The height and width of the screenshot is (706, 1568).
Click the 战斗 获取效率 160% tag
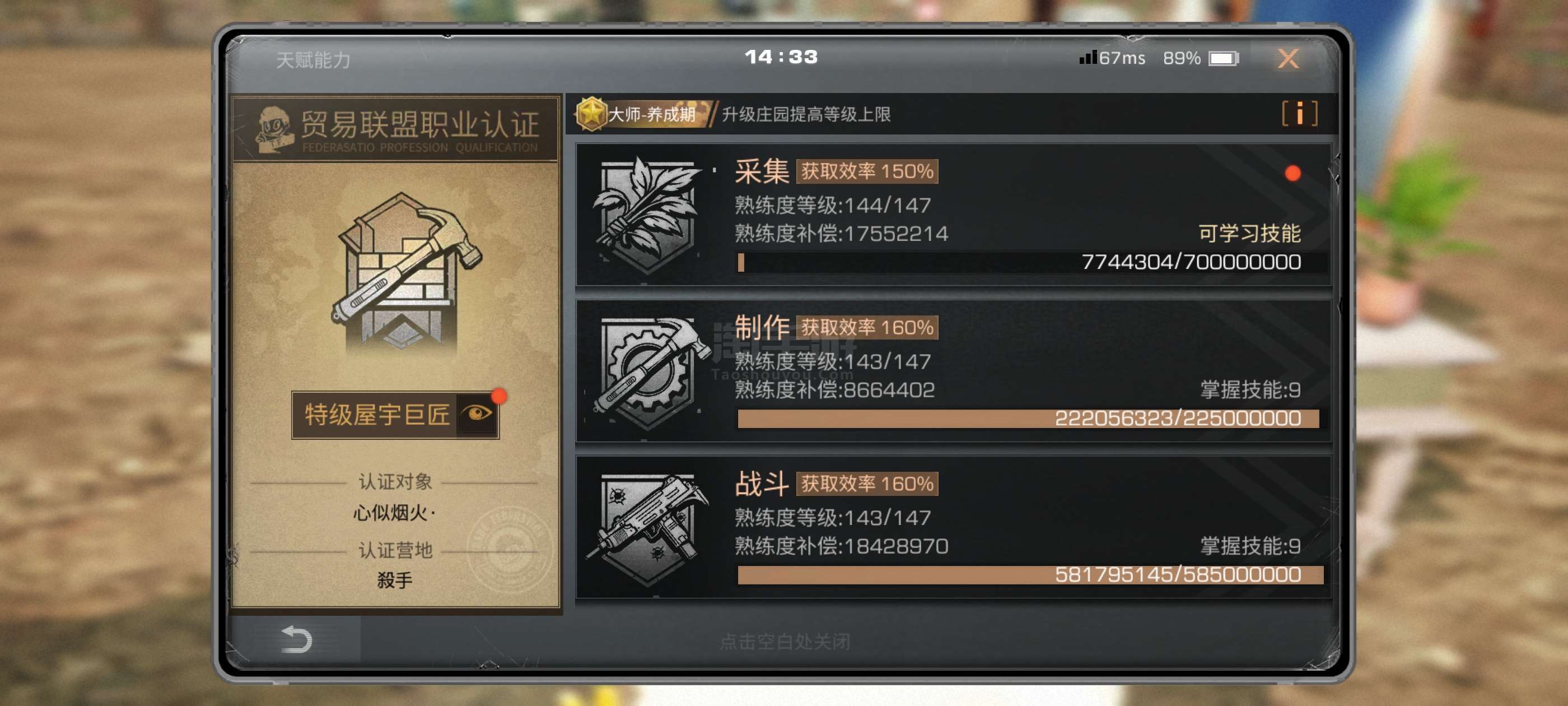point(867,484)
